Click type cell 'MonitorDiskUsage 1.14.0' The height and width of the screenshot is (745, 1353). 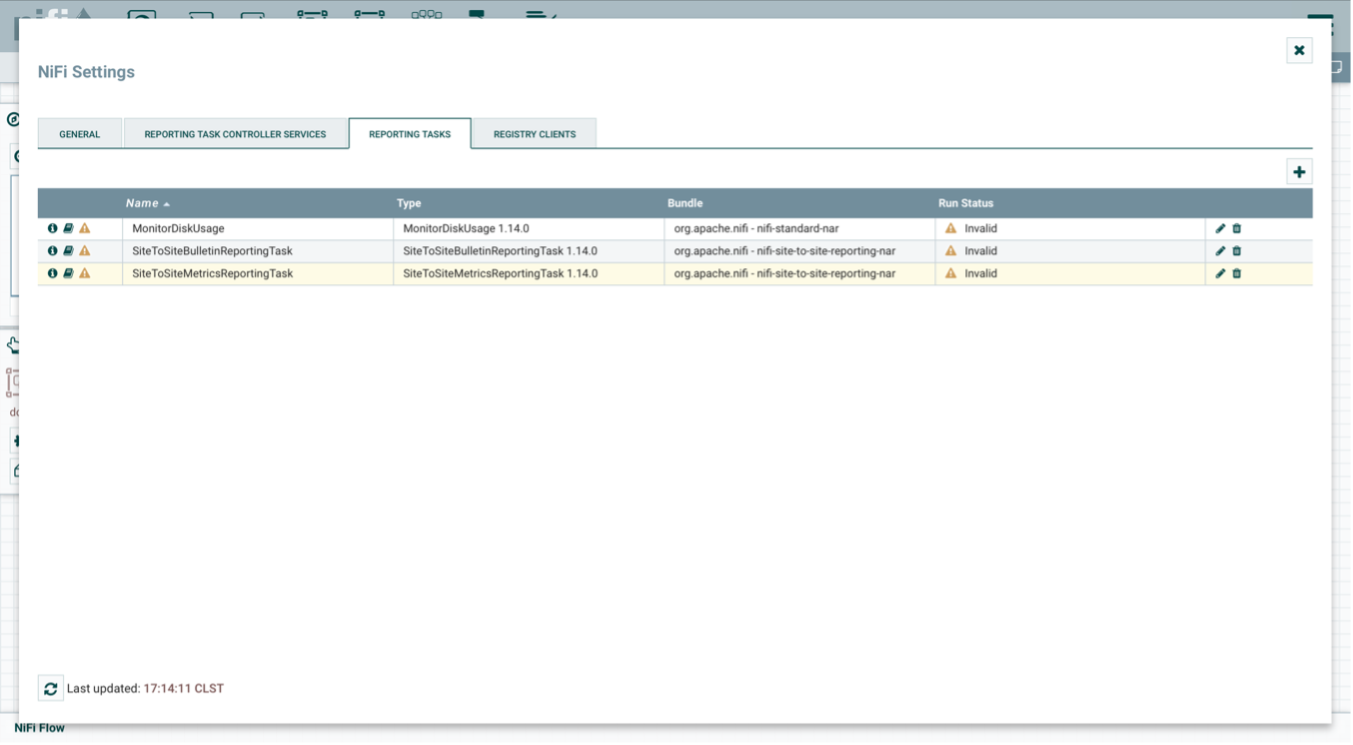[x=529, y=228]
